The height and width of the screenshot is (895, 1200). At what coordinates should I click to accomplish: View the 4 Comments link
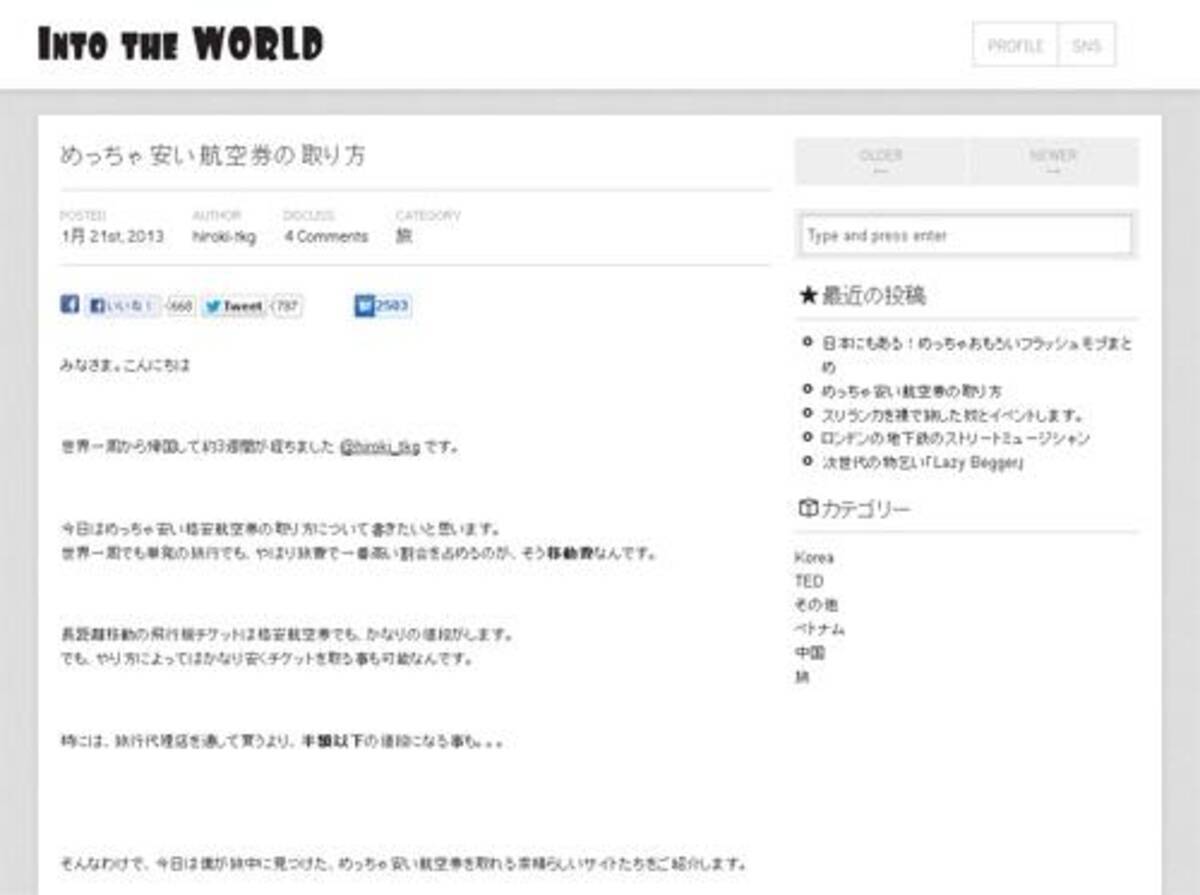(326, 237)
